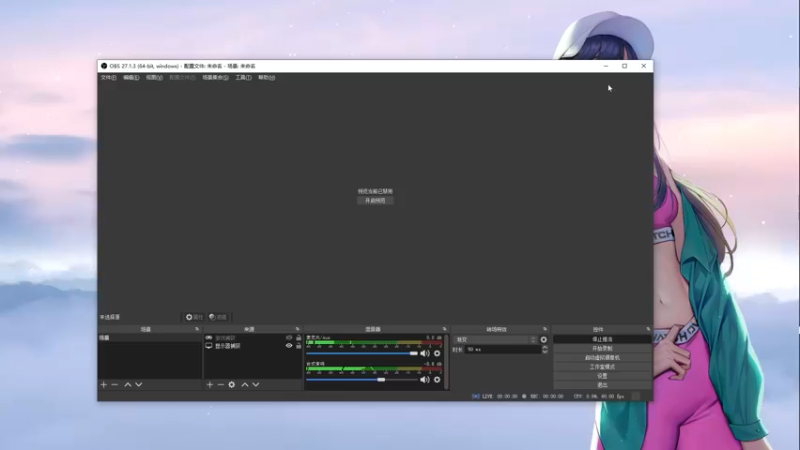Add a new source with plus icon
Image resolution: width=800 pixels, height=450 pixels.
210,385
